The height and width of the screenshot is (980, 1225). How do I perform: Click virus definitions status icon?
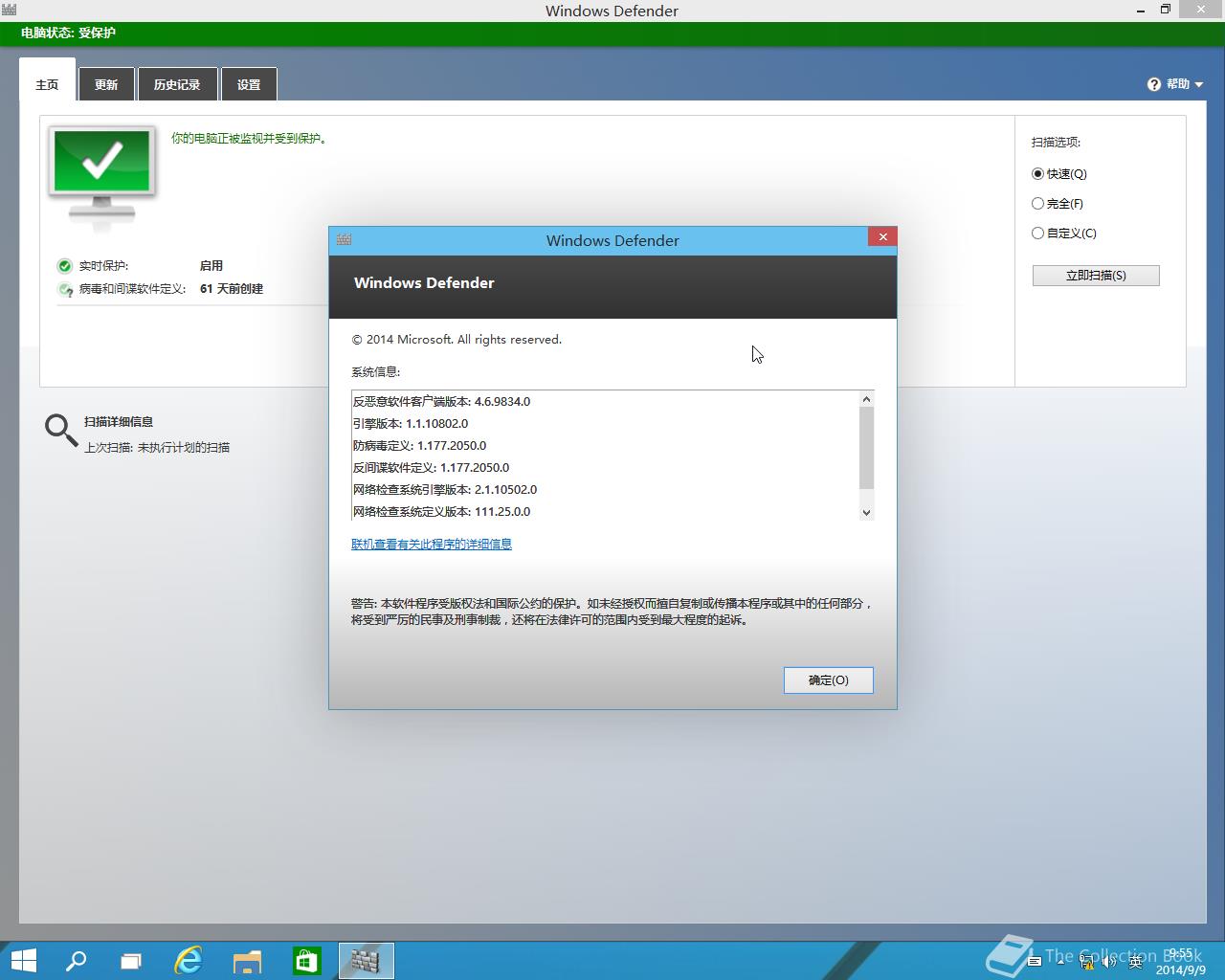(65, 289)
